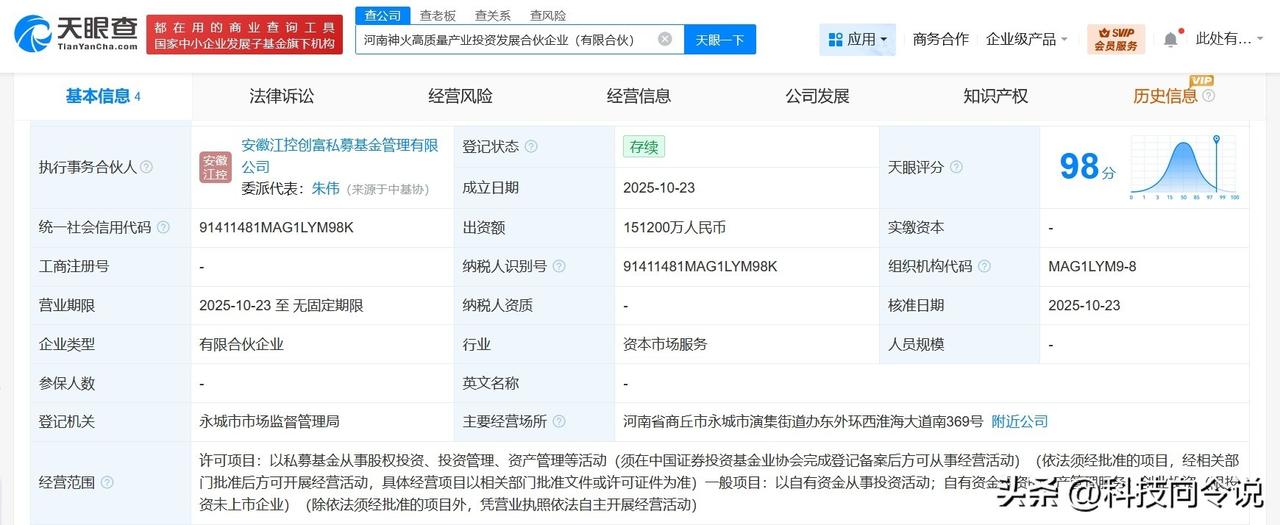This screenshot has width=1280, height=525.
Task: Click the help icon beside 主要经营场所
Action: point(559,421)
